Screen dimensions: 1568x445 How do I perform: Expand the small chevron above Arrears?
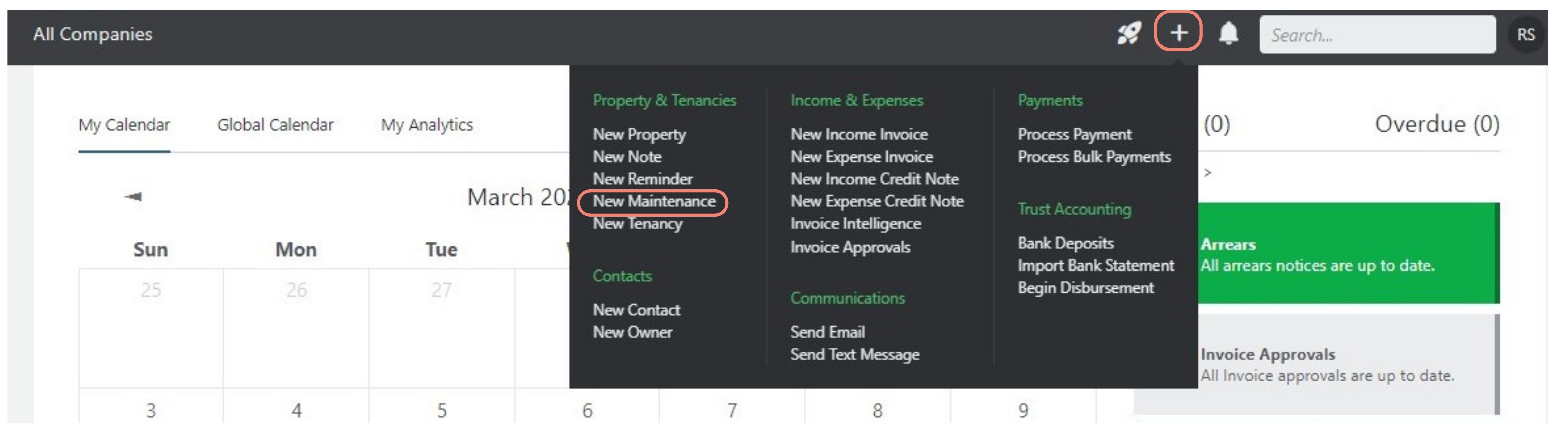tap(1208, 173)
